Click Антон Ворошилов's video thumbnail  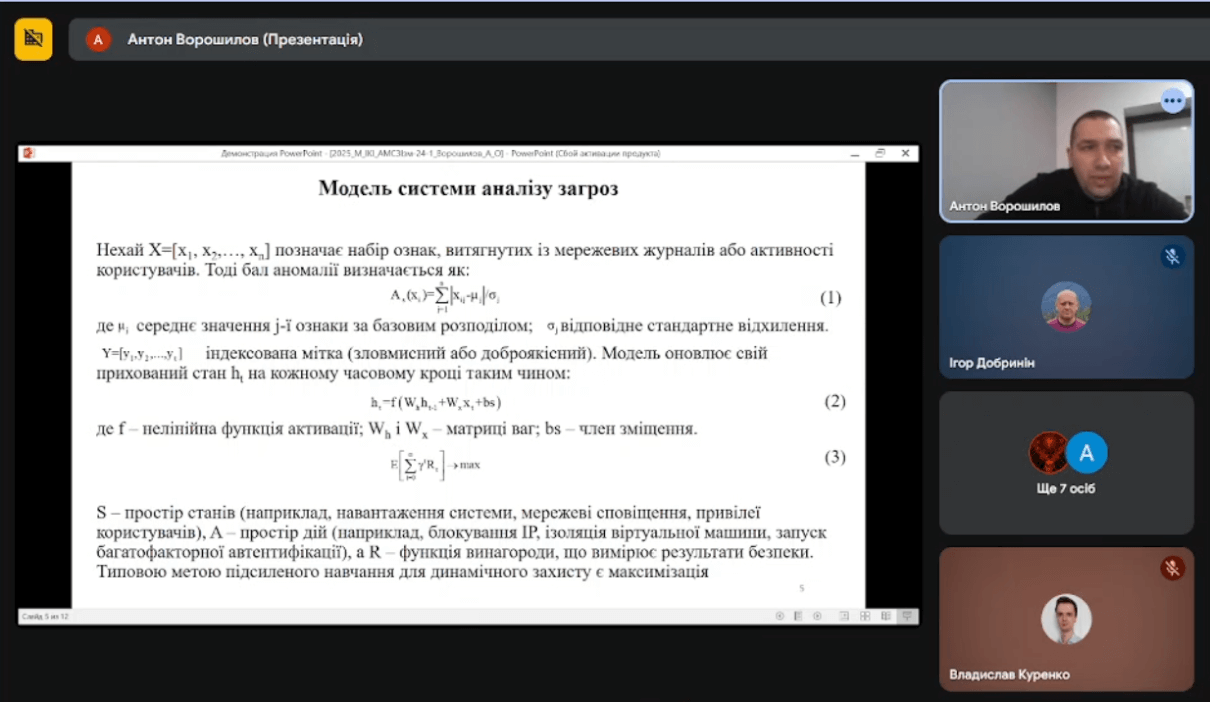pos(1066,150)
